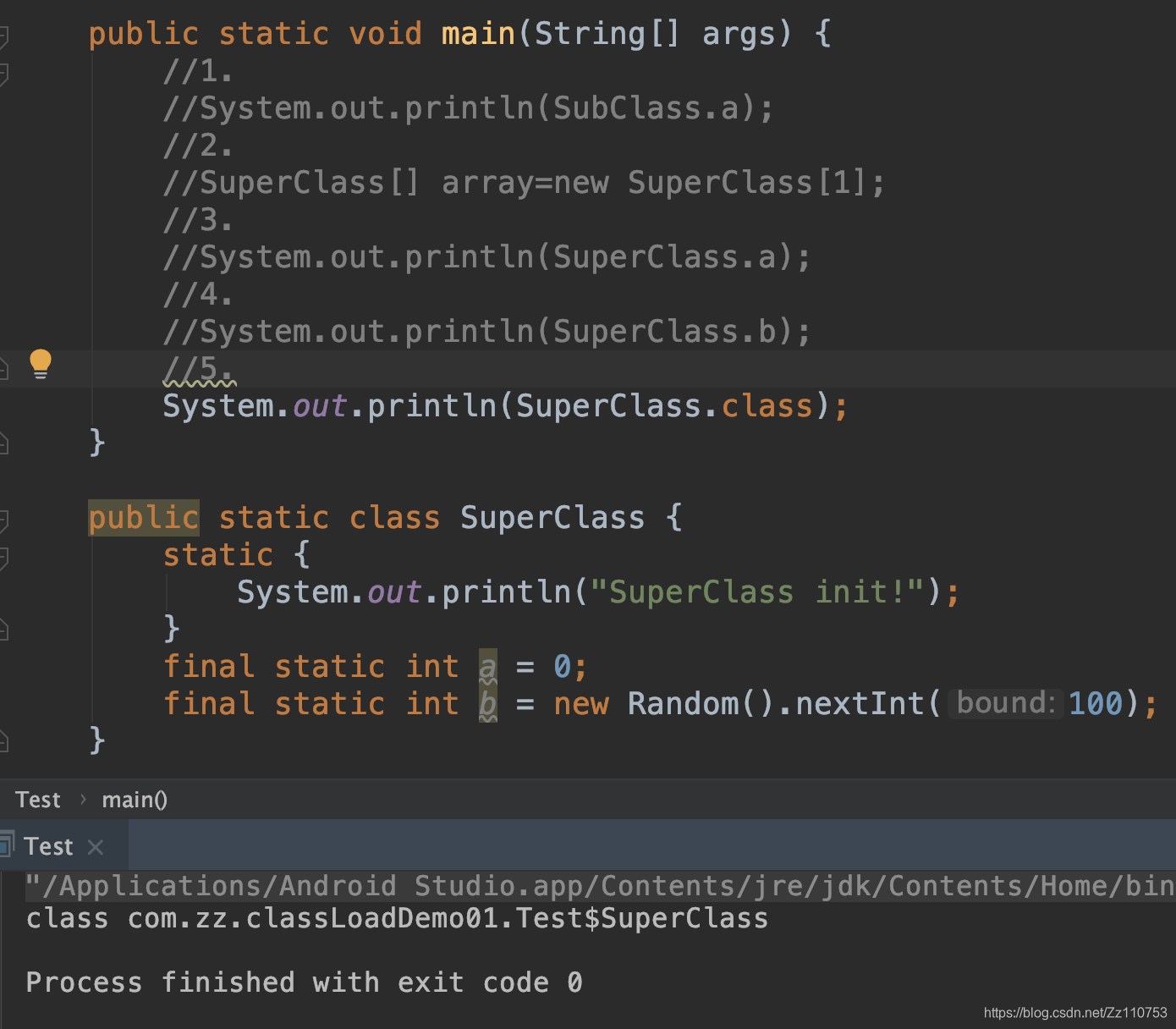Image resolution: width=1176 pixels, height=1029 pixels.
Task: Click the main() breadcrumb
Action: click(x=135, y=800)
